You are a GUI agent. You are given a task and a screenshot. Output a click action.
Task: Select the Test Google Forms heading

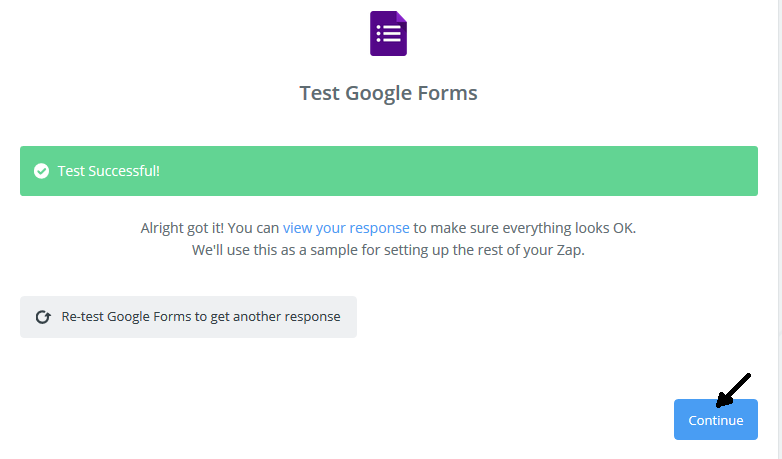(388, 93)
